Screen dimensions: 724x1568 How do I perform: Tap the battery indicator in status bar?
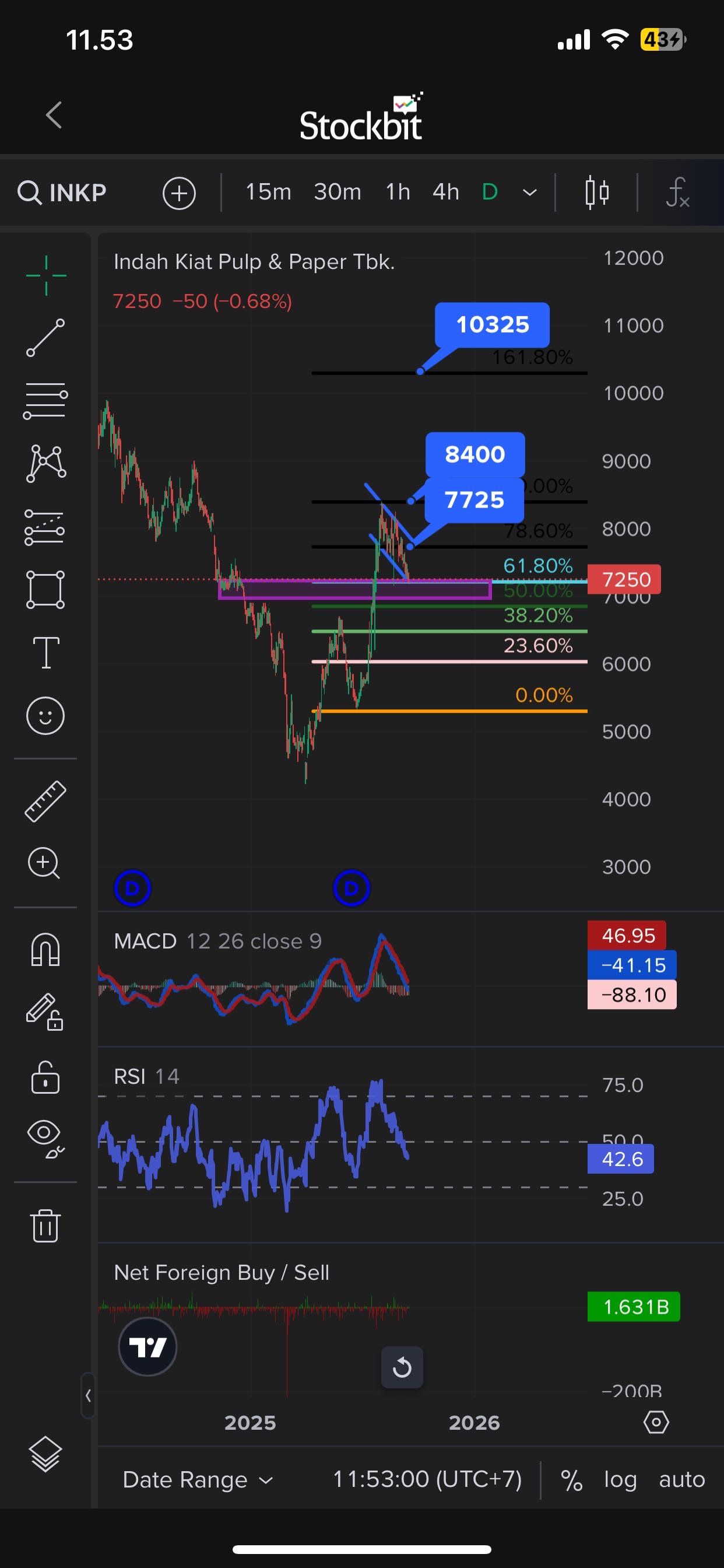click(663, 40)
